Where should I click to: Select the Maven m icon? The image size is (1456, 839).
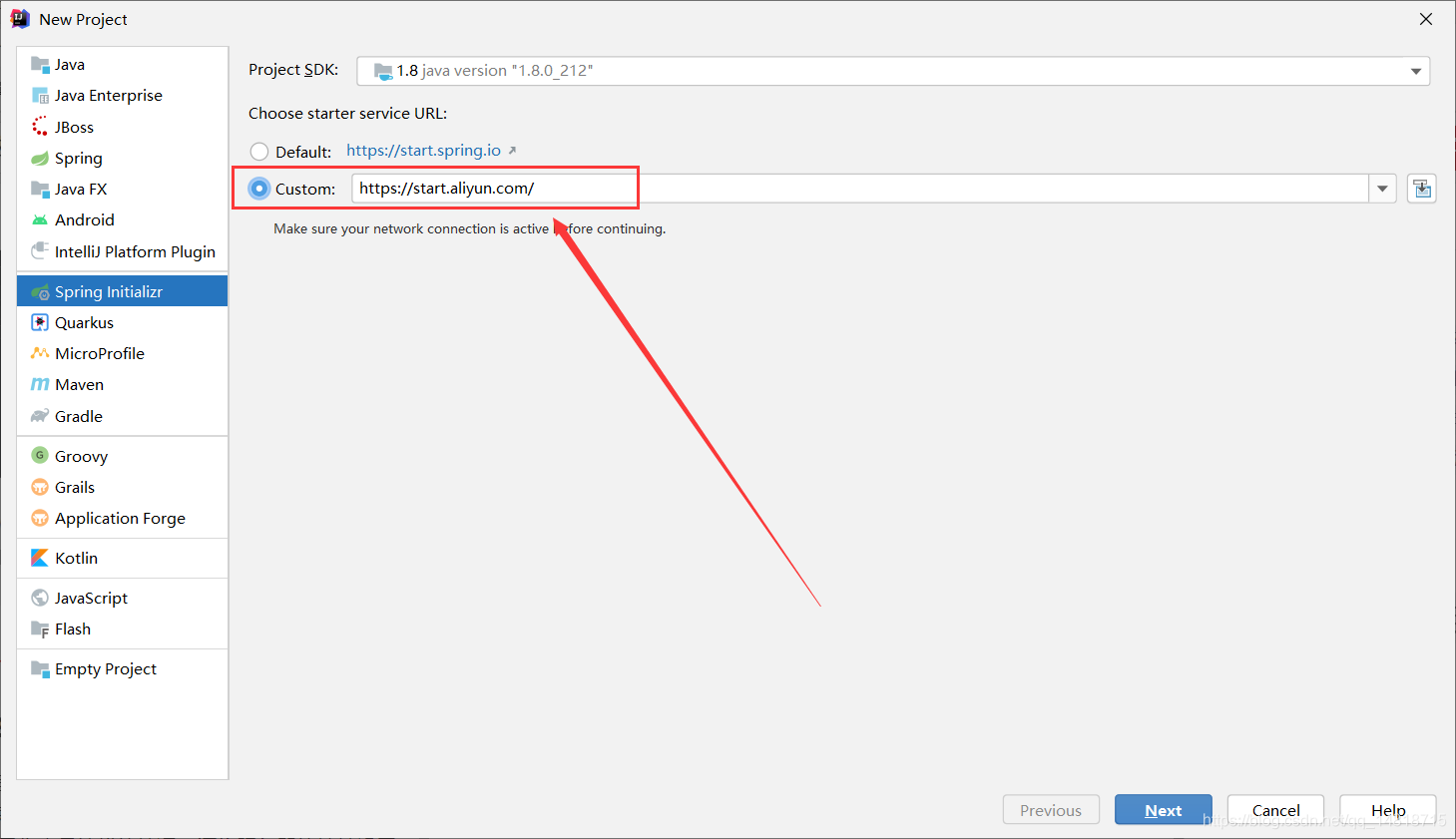coord(40,384)
